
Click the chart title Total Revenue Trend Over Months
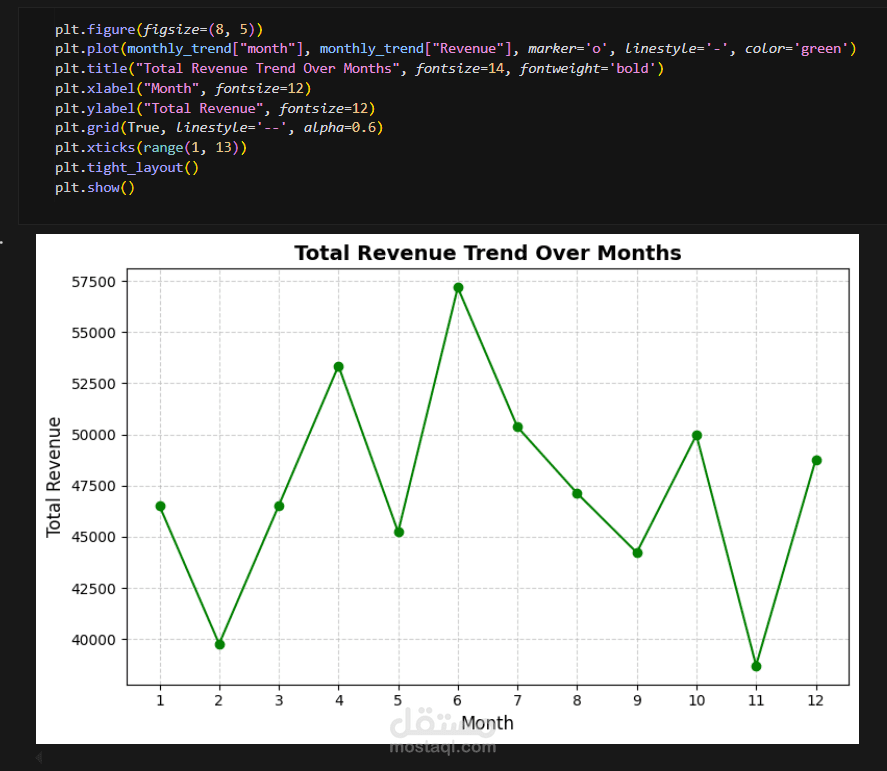[488, 253]
